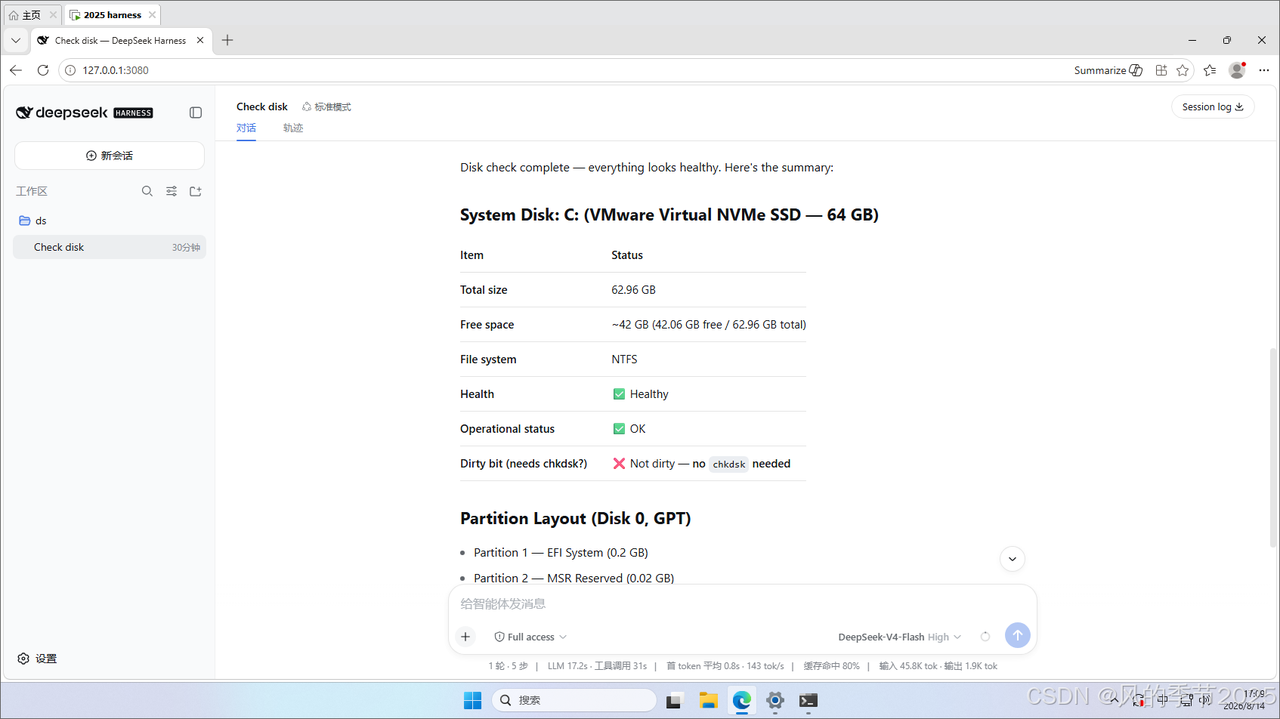
Task: Focus the message input field
Action: pyautogui.click(x=742, y=604)
